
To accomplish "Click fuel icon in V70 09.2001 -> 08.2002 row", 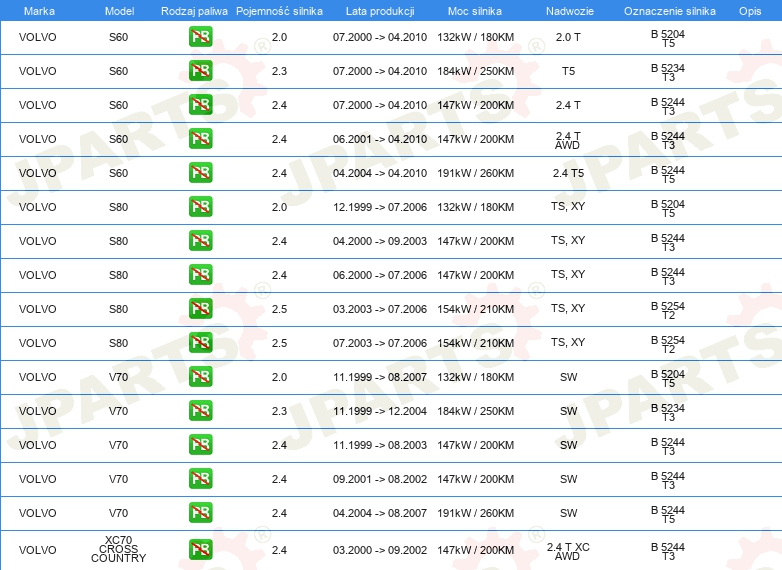I will pos(200,478).
